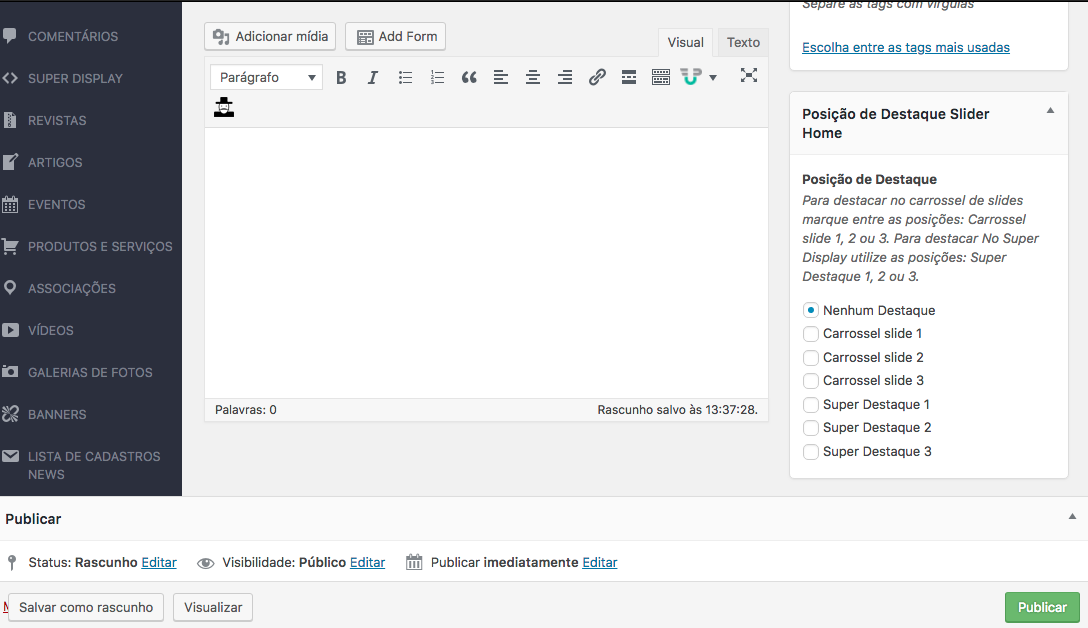
Task: Click the green U shortcode icon
Action: (691, 77)
